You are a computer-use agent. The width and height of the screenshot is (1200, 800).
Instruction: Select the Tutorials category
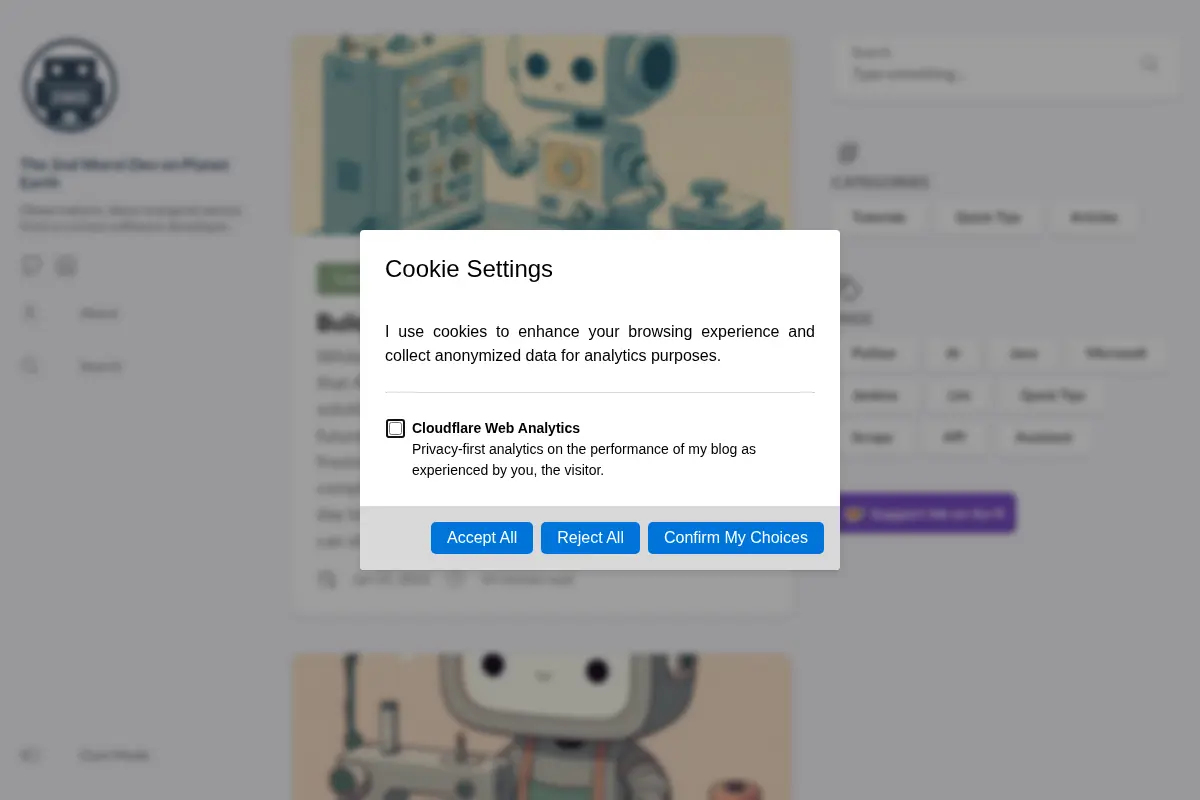click(879, 217)
